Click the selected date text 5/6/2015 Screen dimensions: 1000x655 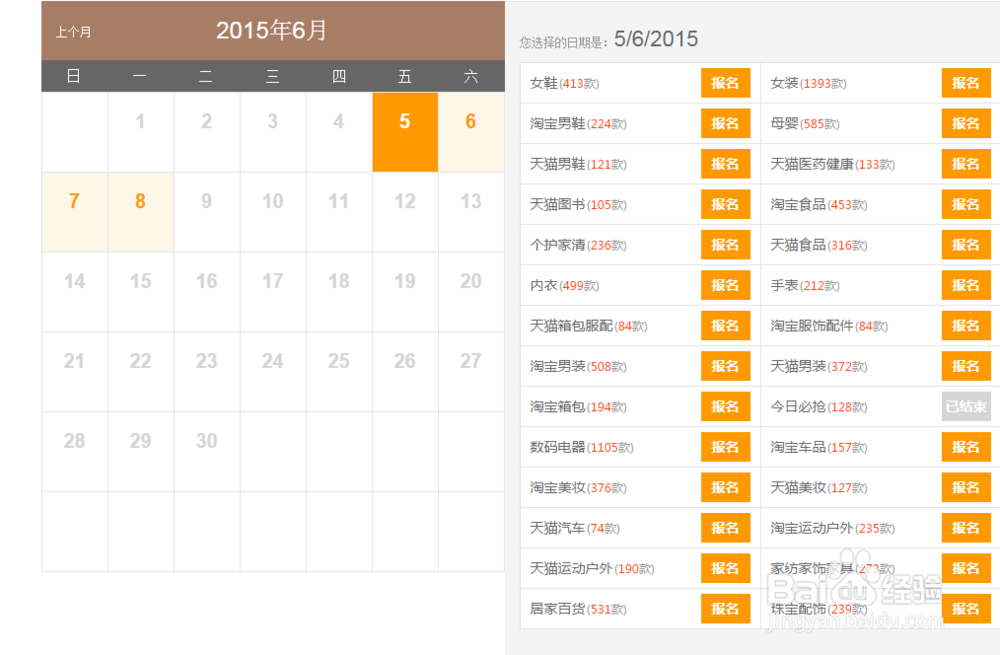[x=656, y=40]
